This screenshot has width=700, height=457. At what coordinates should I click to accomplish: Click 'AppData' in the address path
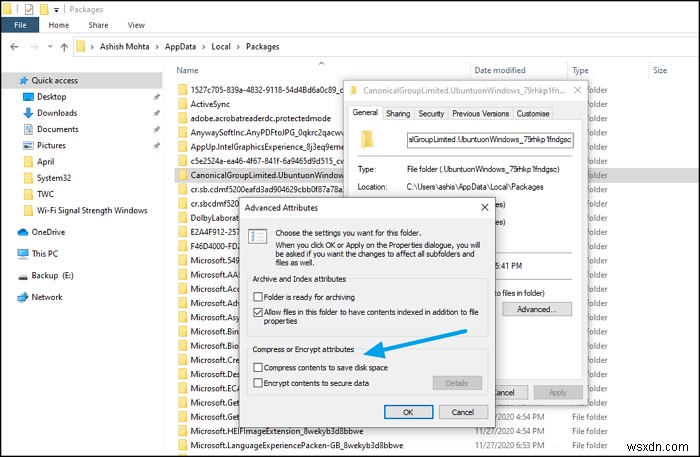[180, 46]
